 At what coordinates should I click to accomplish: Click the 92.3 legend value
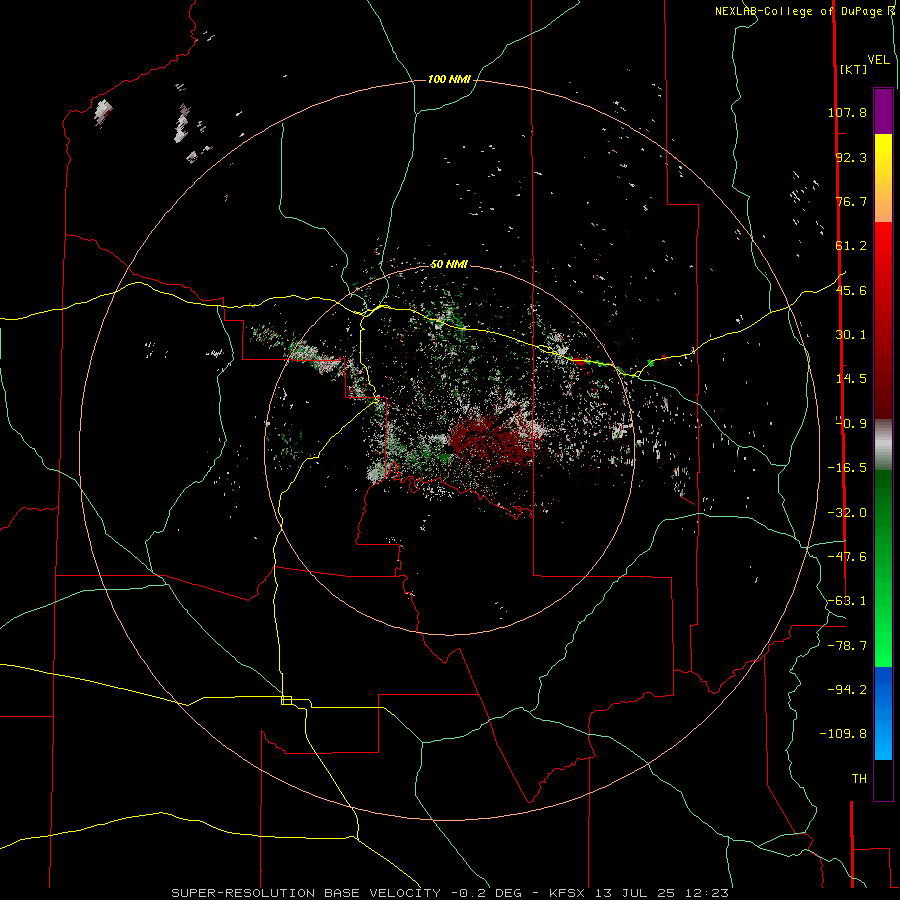[x=851, y=157]
